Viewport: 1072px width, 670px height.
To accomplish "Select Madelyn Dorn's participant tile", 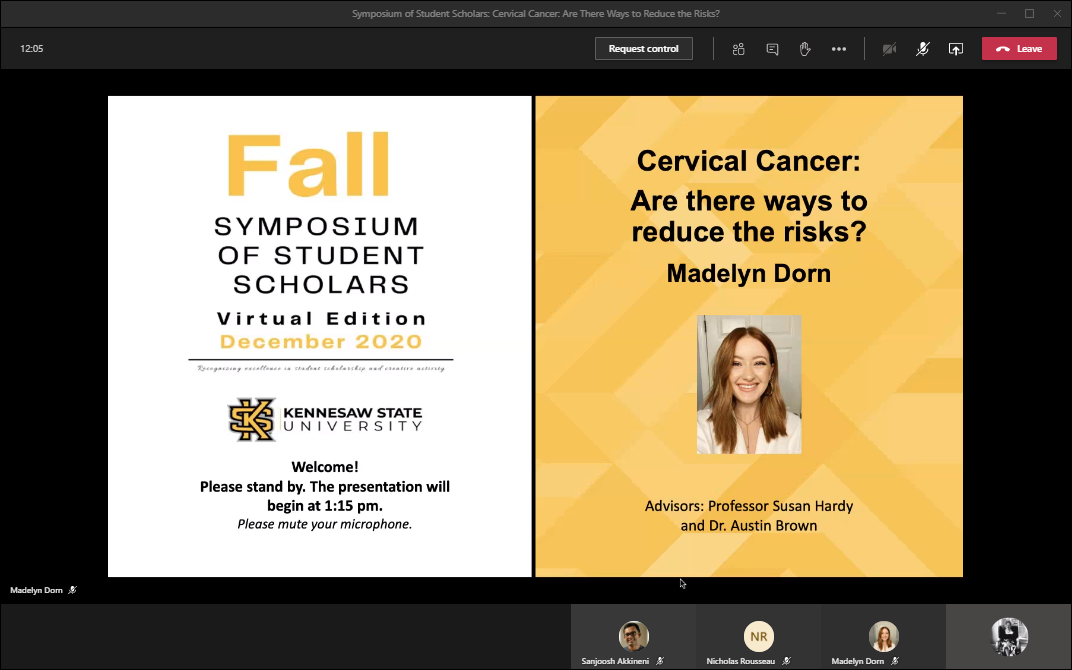I will point(883,637).
